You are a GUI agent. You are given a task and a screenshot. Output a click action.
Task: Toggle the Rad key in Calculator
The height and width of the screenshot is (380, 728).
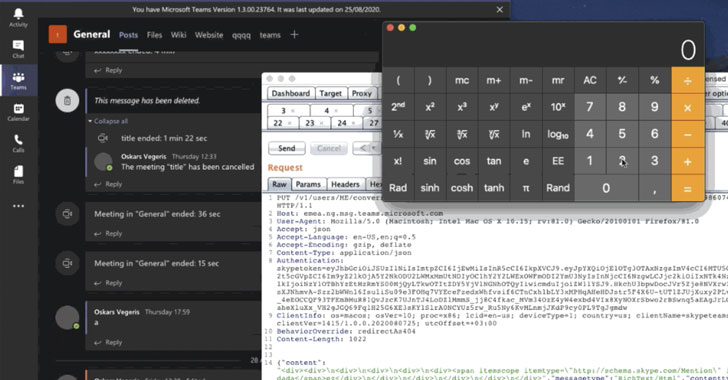tap(398, 188)
